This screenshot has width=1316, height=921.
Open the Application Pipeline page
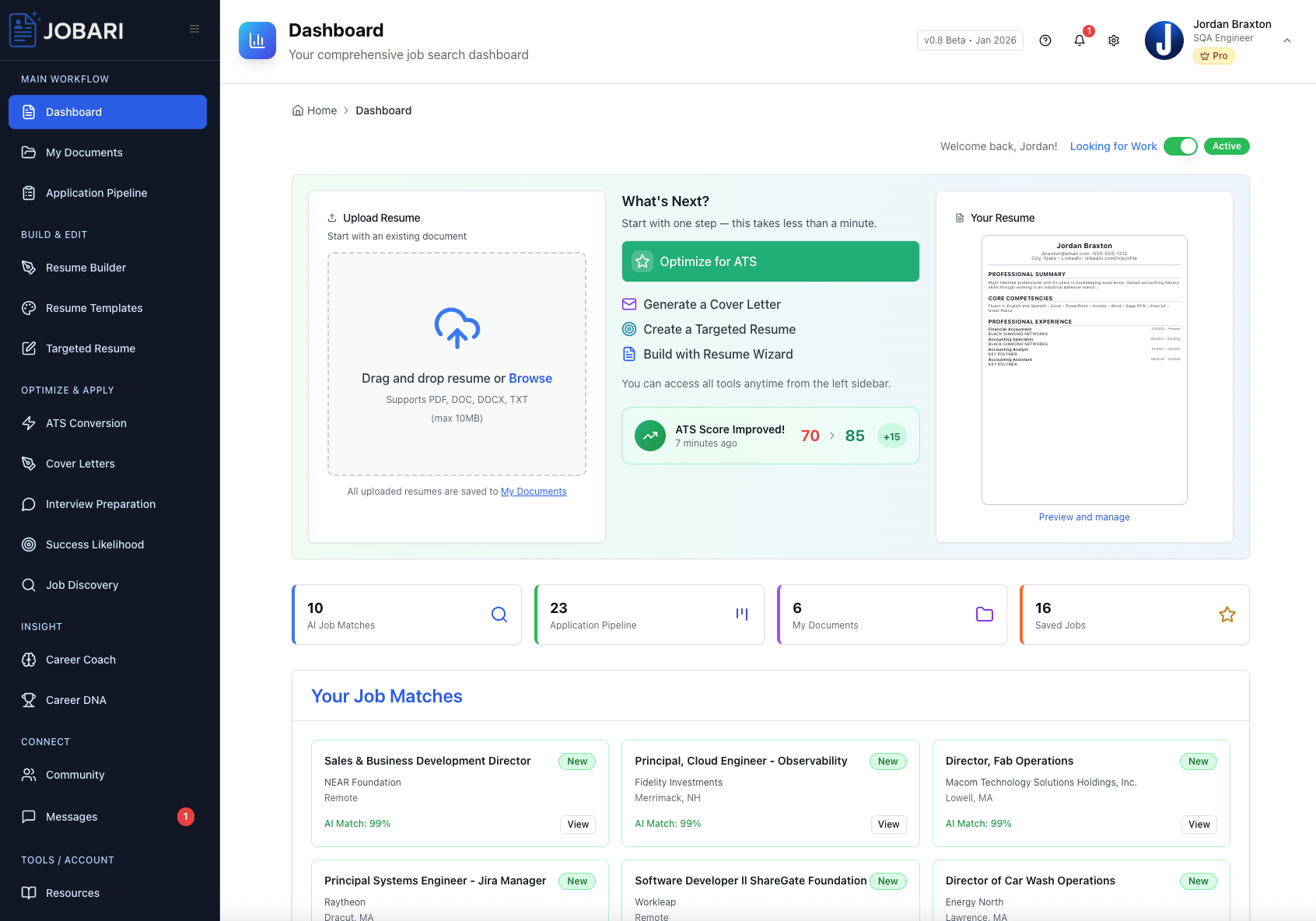[96, 193]
